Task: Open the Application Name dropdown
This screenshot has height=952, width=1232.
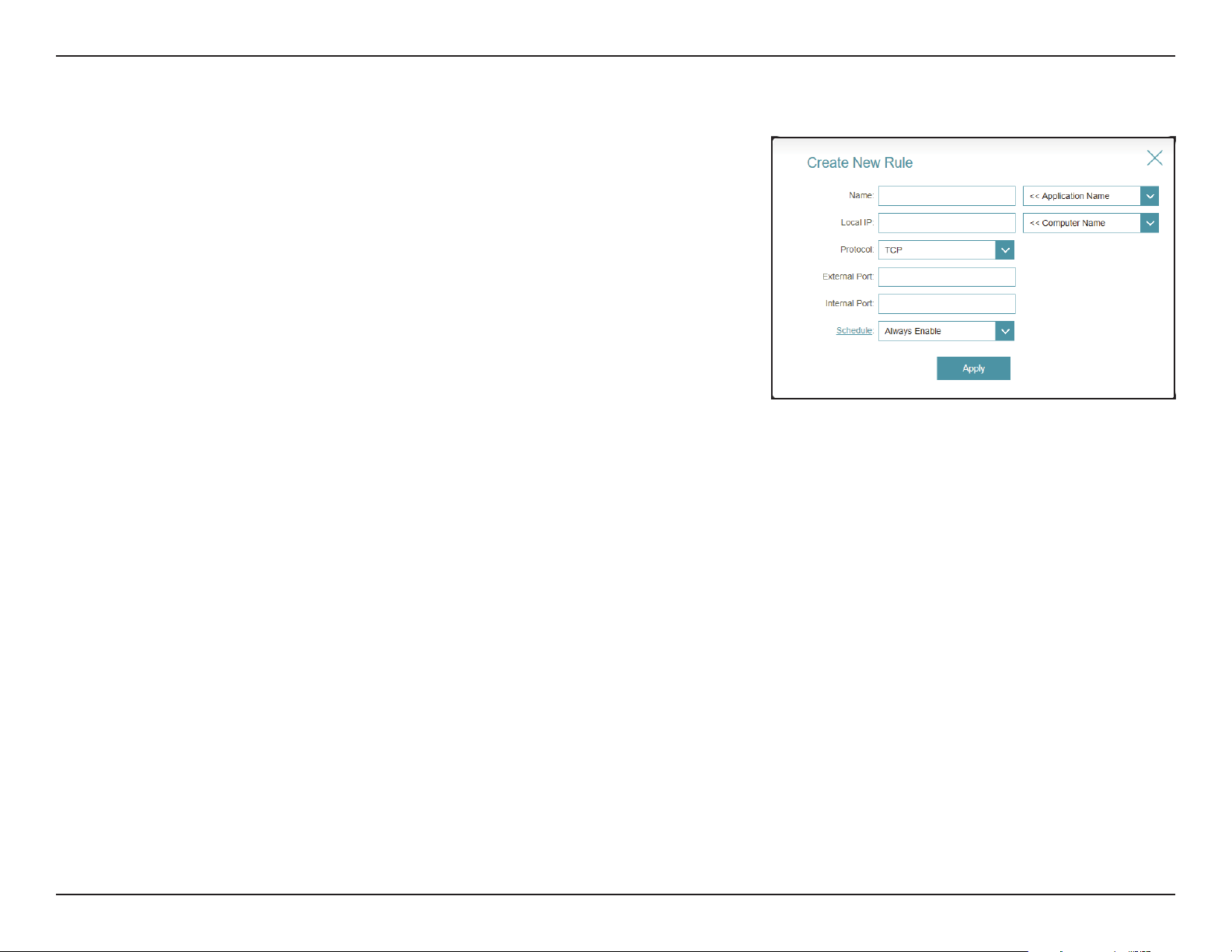Action: point(1091,196)
